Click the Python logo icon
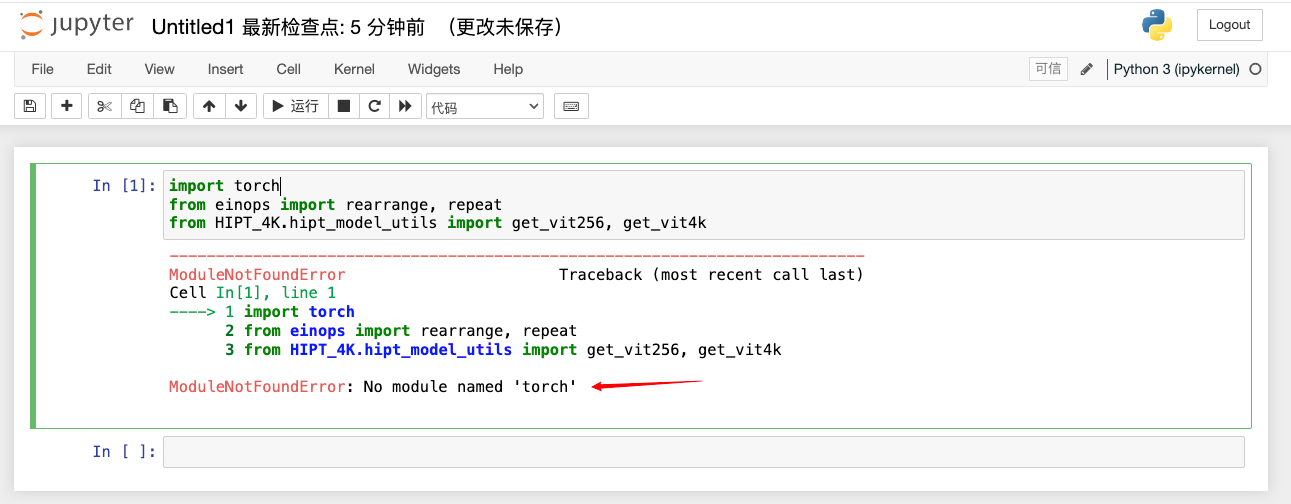Image resolution: width=1291 pixels, height=504 pixels. 1157,25
